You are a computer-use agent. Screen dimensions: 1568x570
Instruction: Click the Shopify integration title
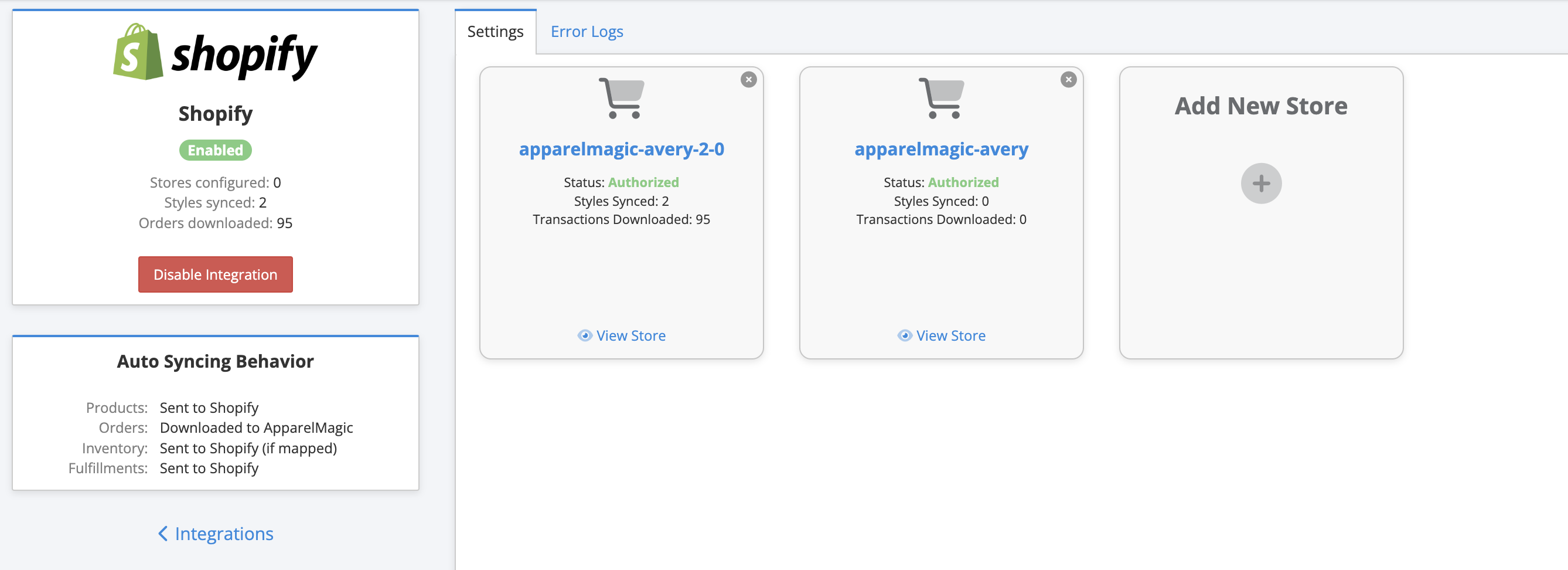tap(215, 114)
